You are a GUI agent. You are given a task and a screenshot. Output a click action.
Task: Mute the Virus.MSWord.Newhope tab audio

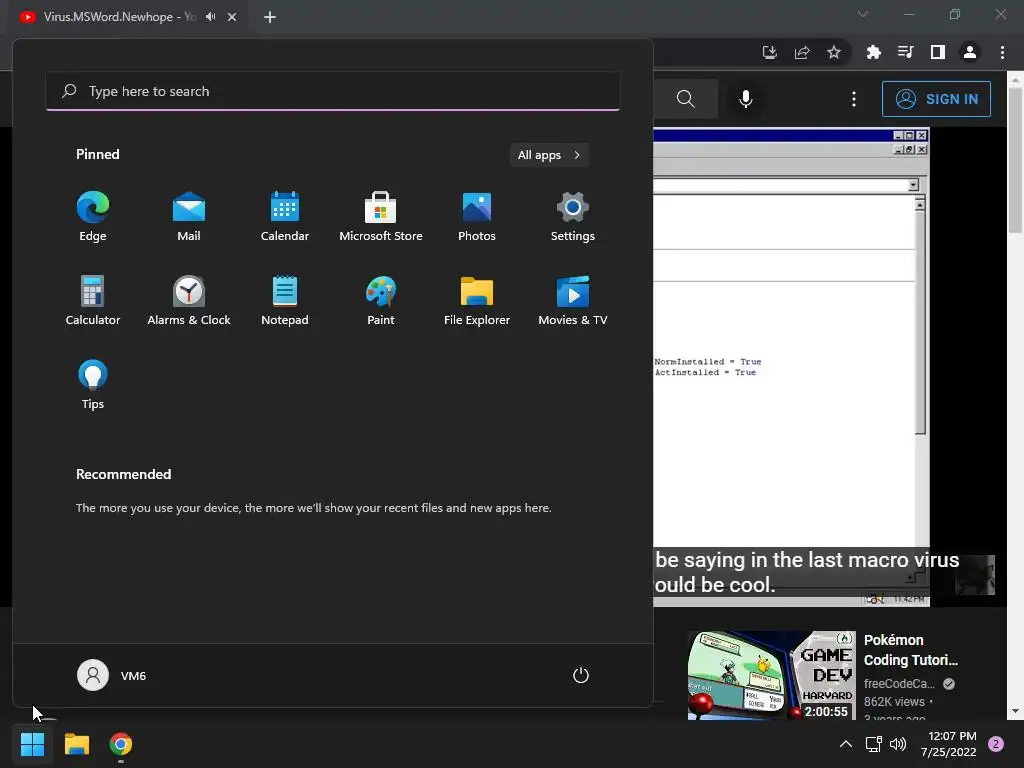(210, 16)
